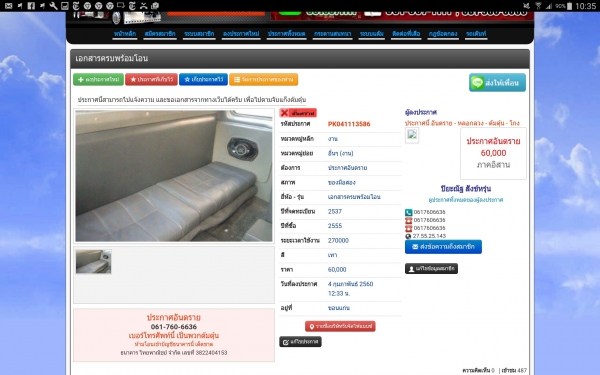The height and width of the screenshot is (375, 600).
Task: Click the second red telephone icon
Action: [x=409, y=228]
